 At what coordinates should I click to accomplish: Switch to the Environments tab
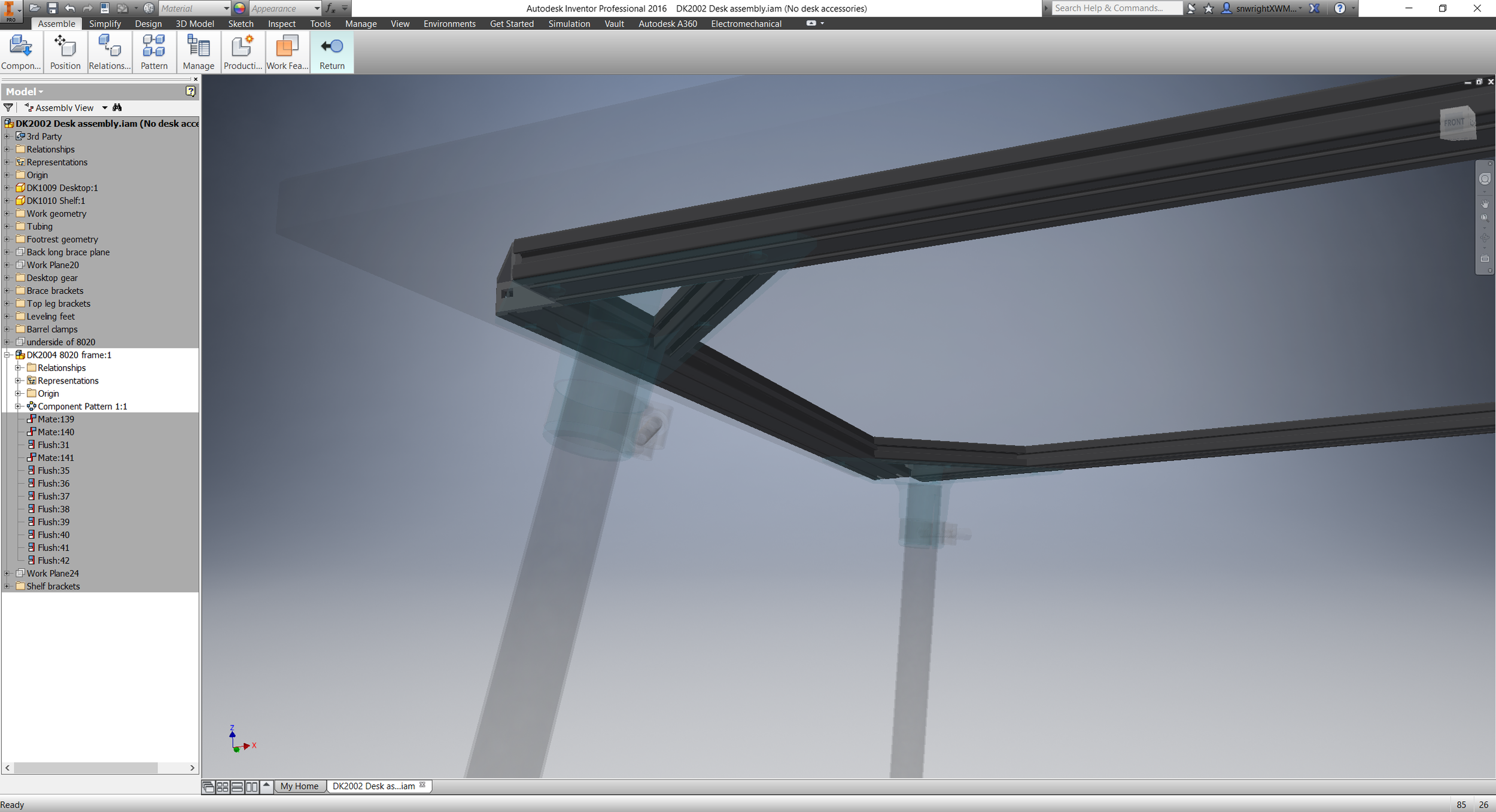point(449,24)
